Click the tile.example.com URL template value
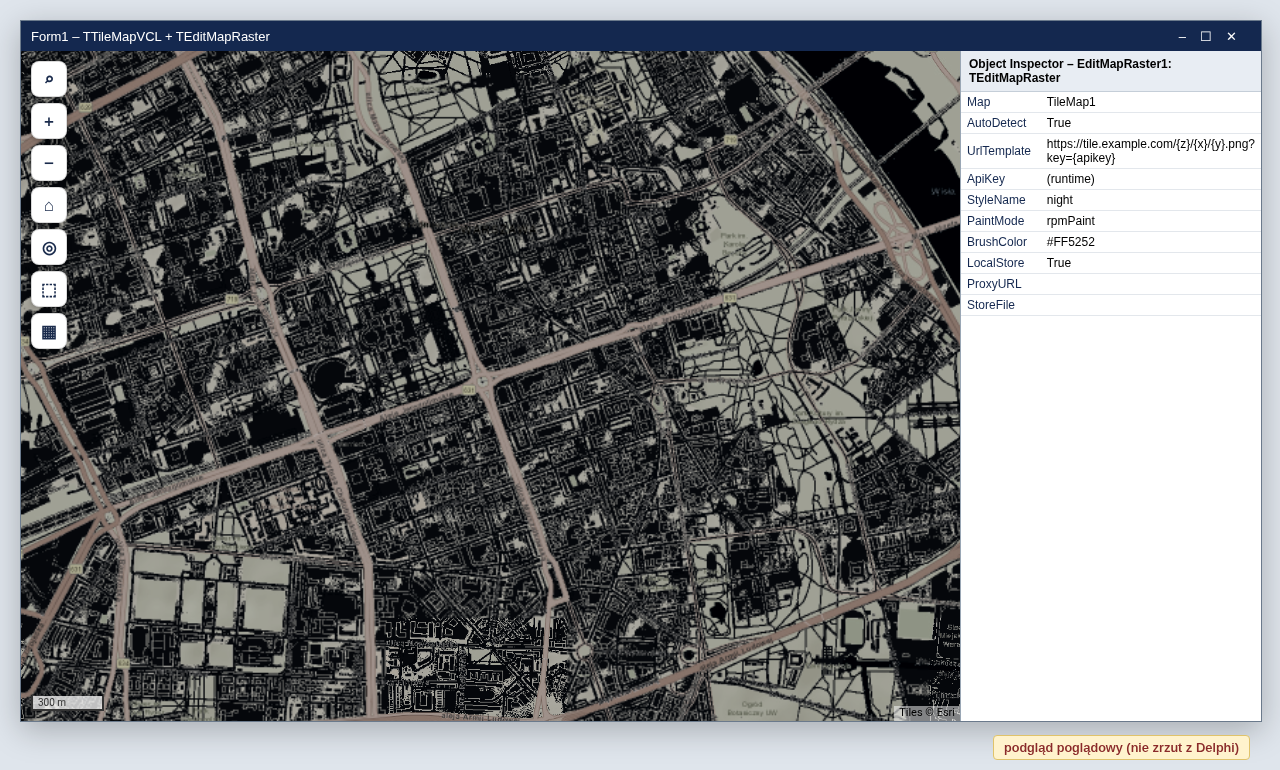1280x770 pixels. point(1150,151)
